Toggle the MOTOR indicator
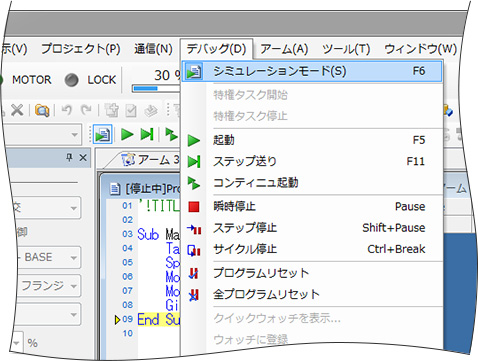The height and width of the screenshot is (361, 478). 32,80
